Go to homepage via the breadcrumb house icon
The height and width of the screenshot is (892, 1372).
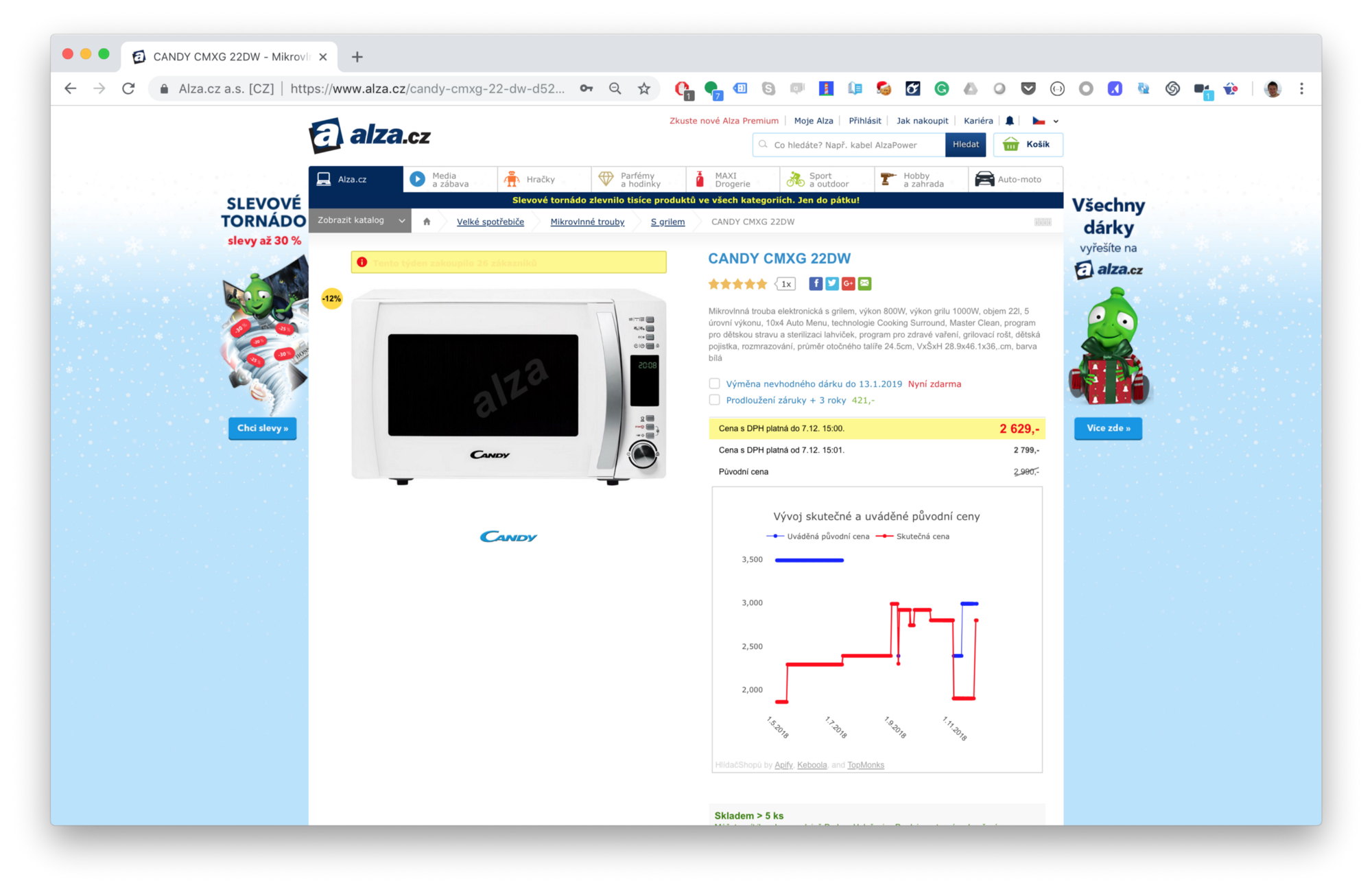[x=426, y=221]
